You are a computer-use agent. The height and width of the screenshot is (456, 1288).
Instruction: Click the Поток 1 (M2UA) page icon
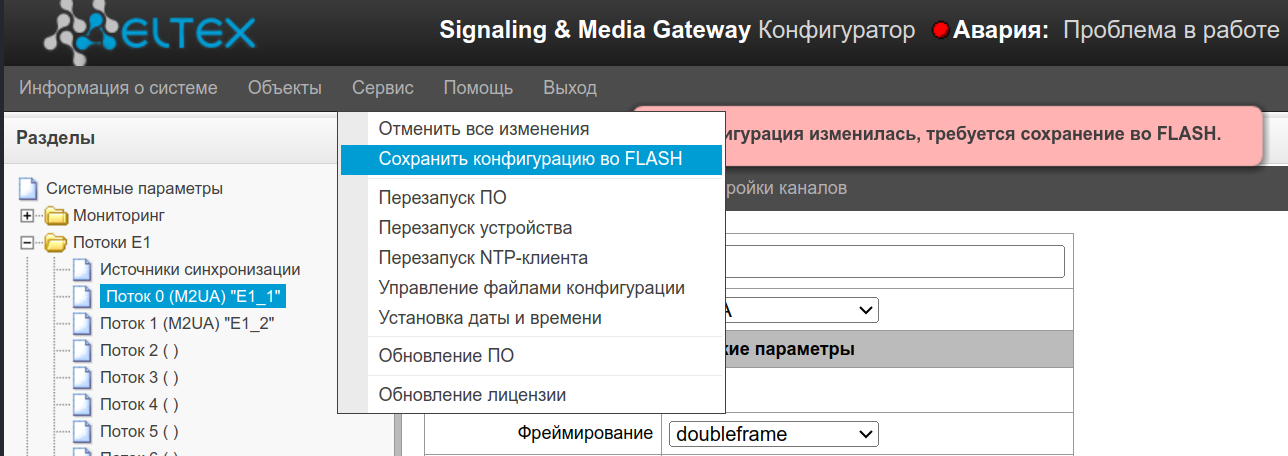point(82,323)
